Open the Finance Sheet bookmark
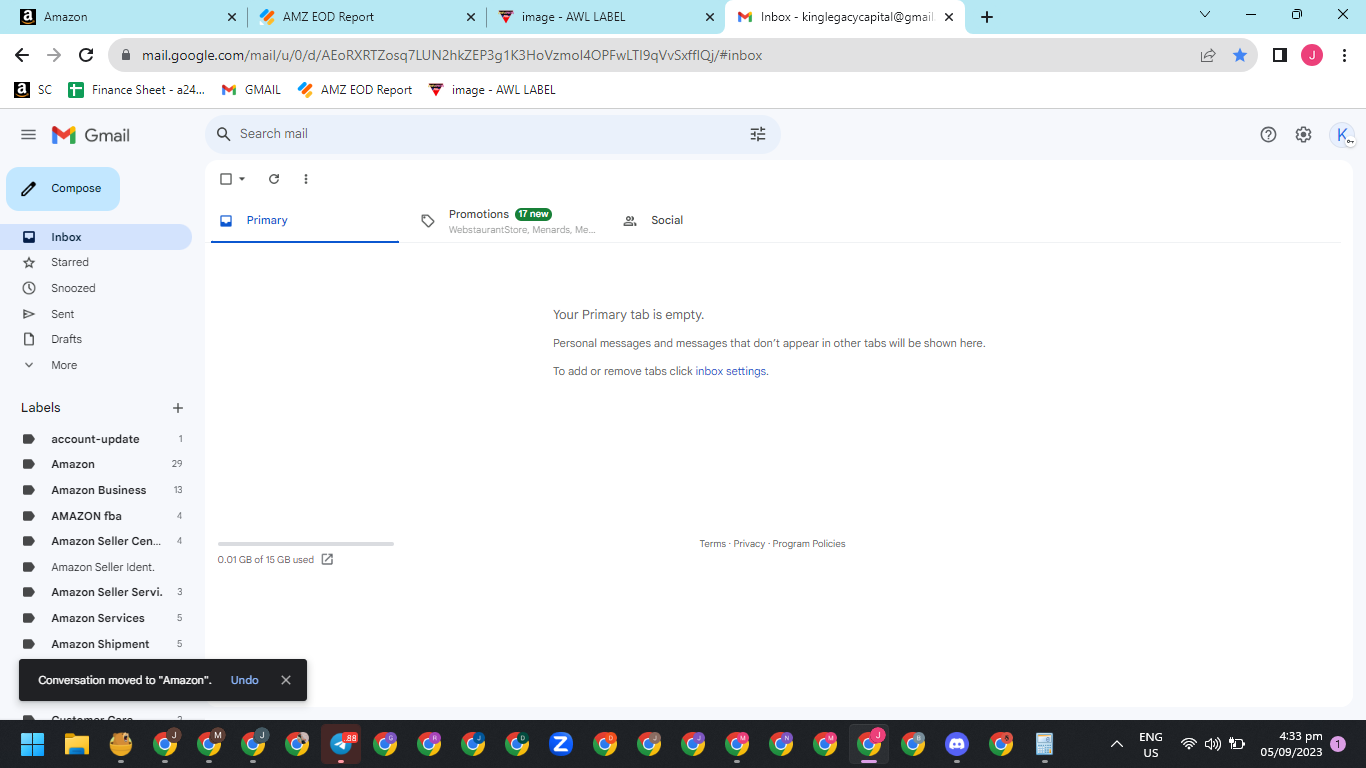The width and height of the screenshot is (1366, 768). (x=136, y=90)
